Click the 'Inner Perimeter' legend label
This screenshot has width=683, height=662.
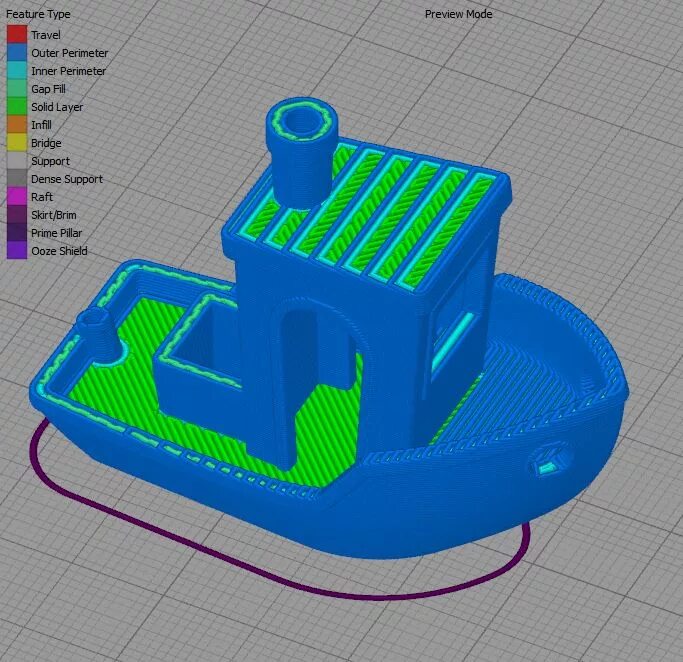click(68, 71)
